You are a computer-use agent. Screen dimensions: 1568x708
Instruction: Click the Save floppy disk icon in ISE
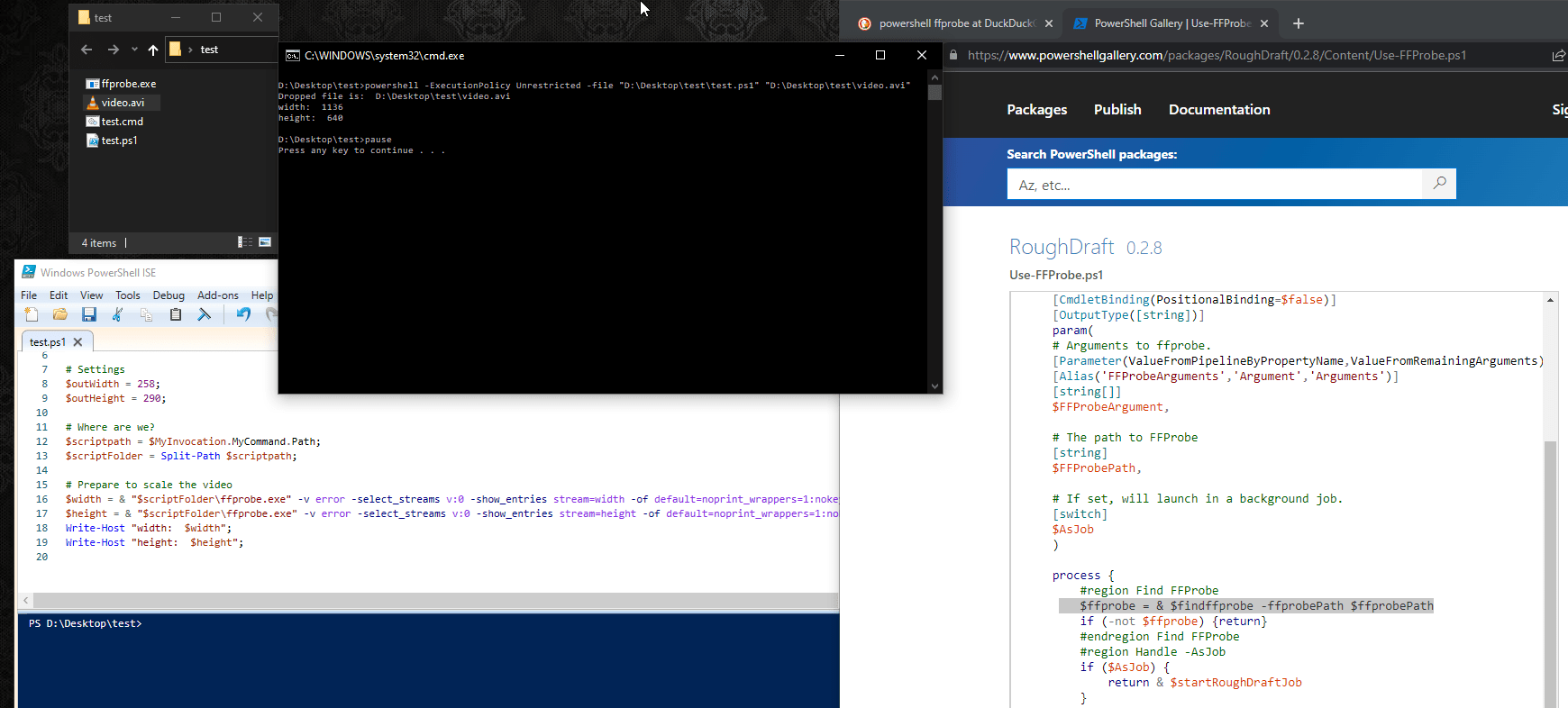point(89,314)
